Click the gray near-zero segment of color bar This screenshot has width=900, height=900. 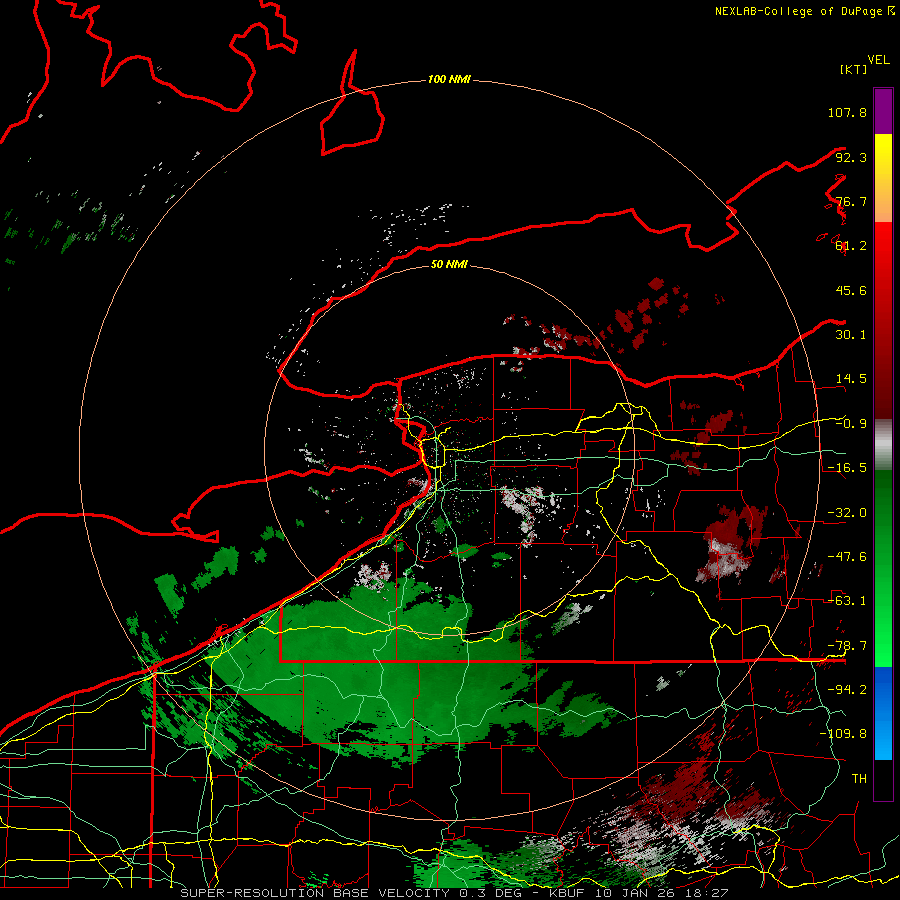[883, 445]
